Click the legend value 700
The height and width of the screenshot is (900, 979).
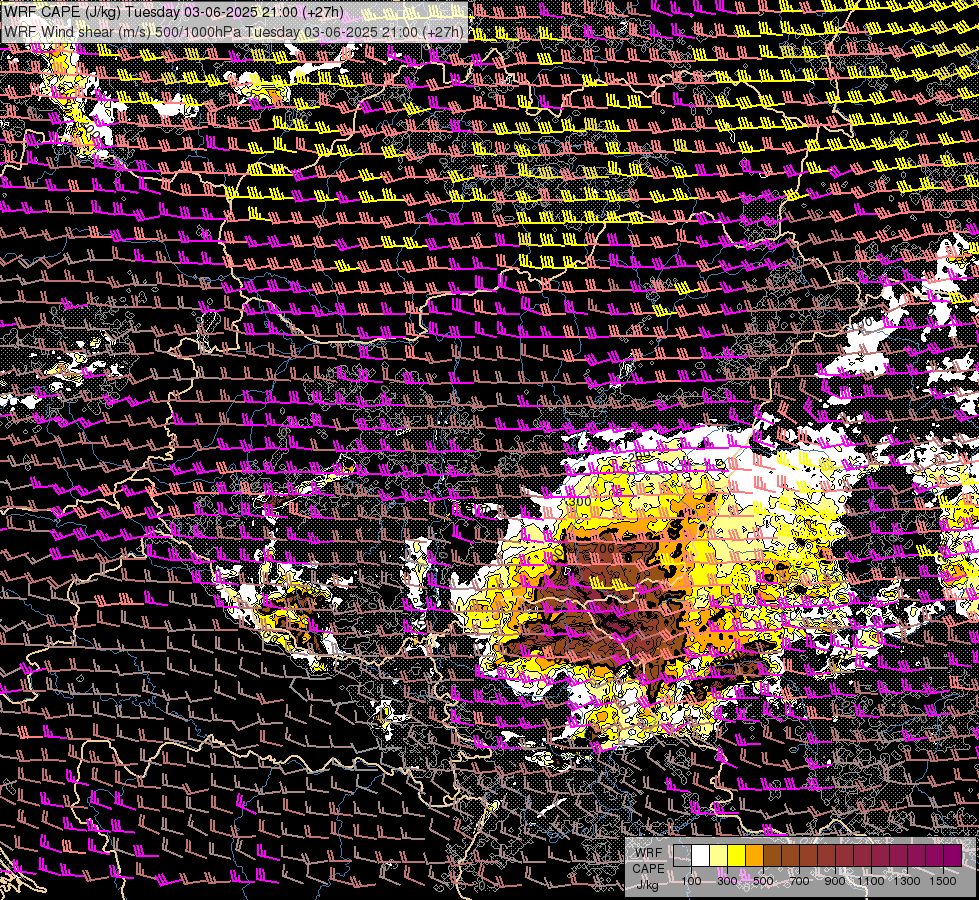coord(799,881)
